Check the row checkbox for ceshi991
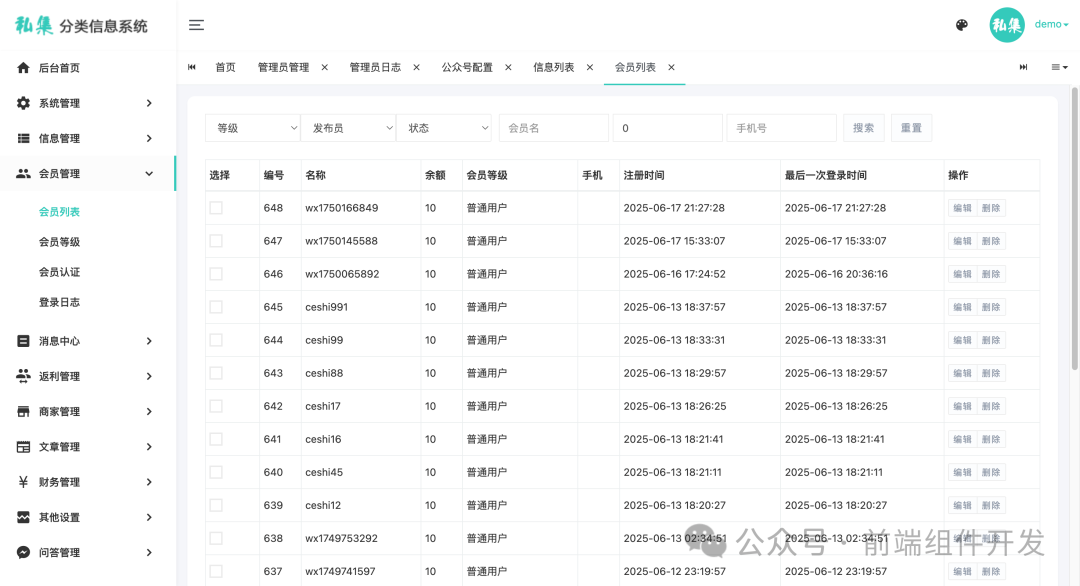Screen dimensions: 1080x586 tap(215, 307)
